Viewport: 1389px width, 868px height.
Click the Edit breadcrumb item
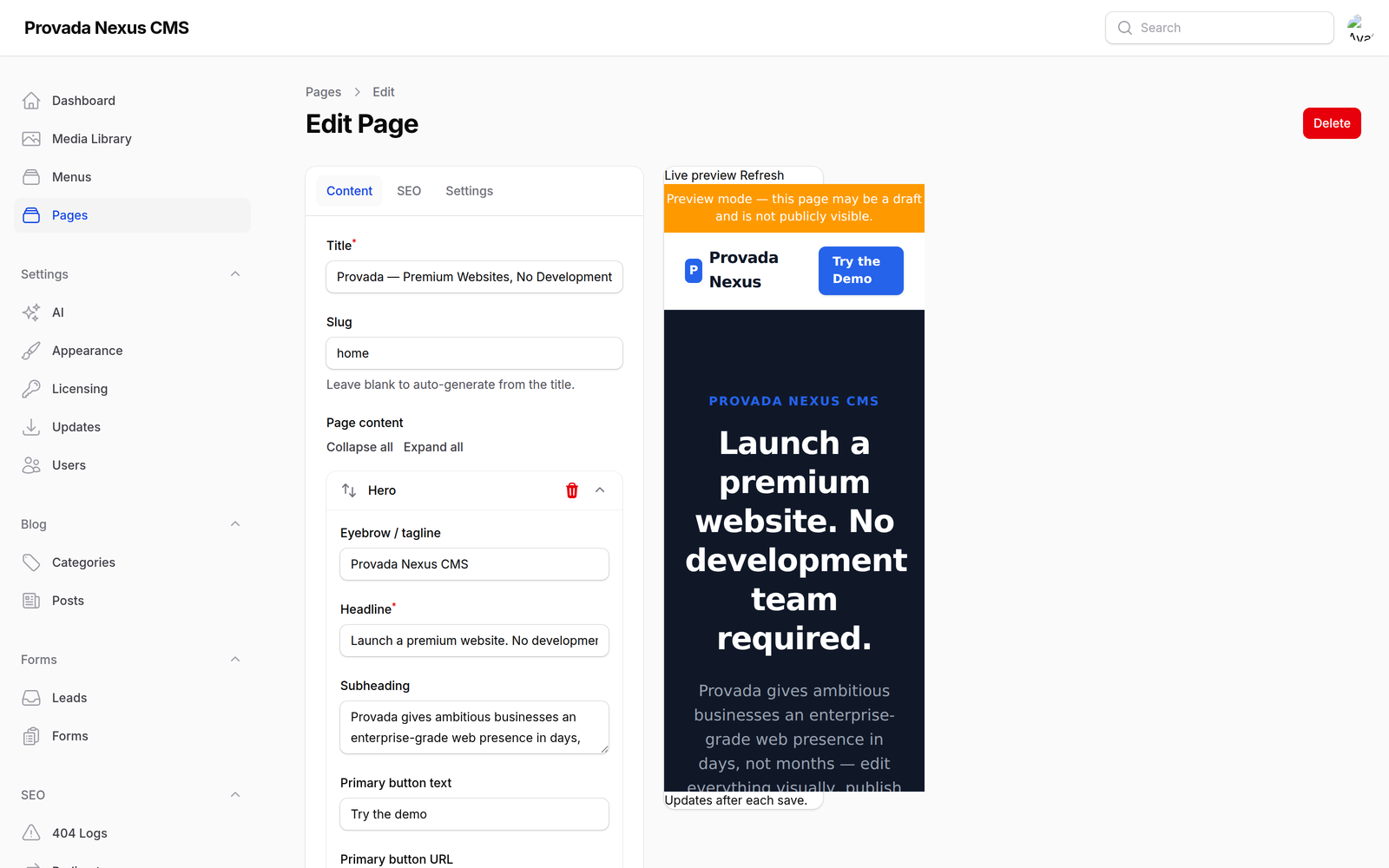coord(384,92)
